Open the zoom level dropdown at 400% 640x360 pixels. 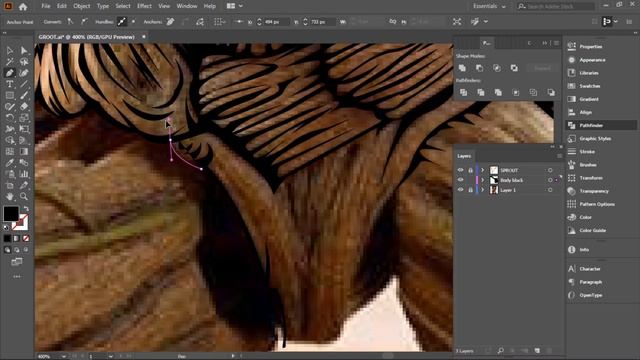pos(64,356)
